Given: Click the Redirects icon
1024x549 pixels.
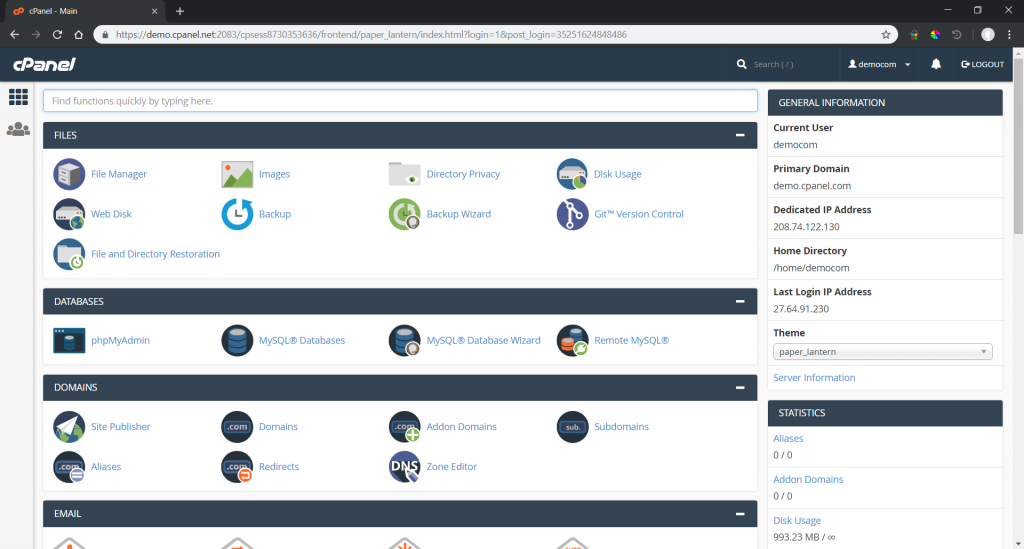Looking at the screenshot, I should coord(237,467).
